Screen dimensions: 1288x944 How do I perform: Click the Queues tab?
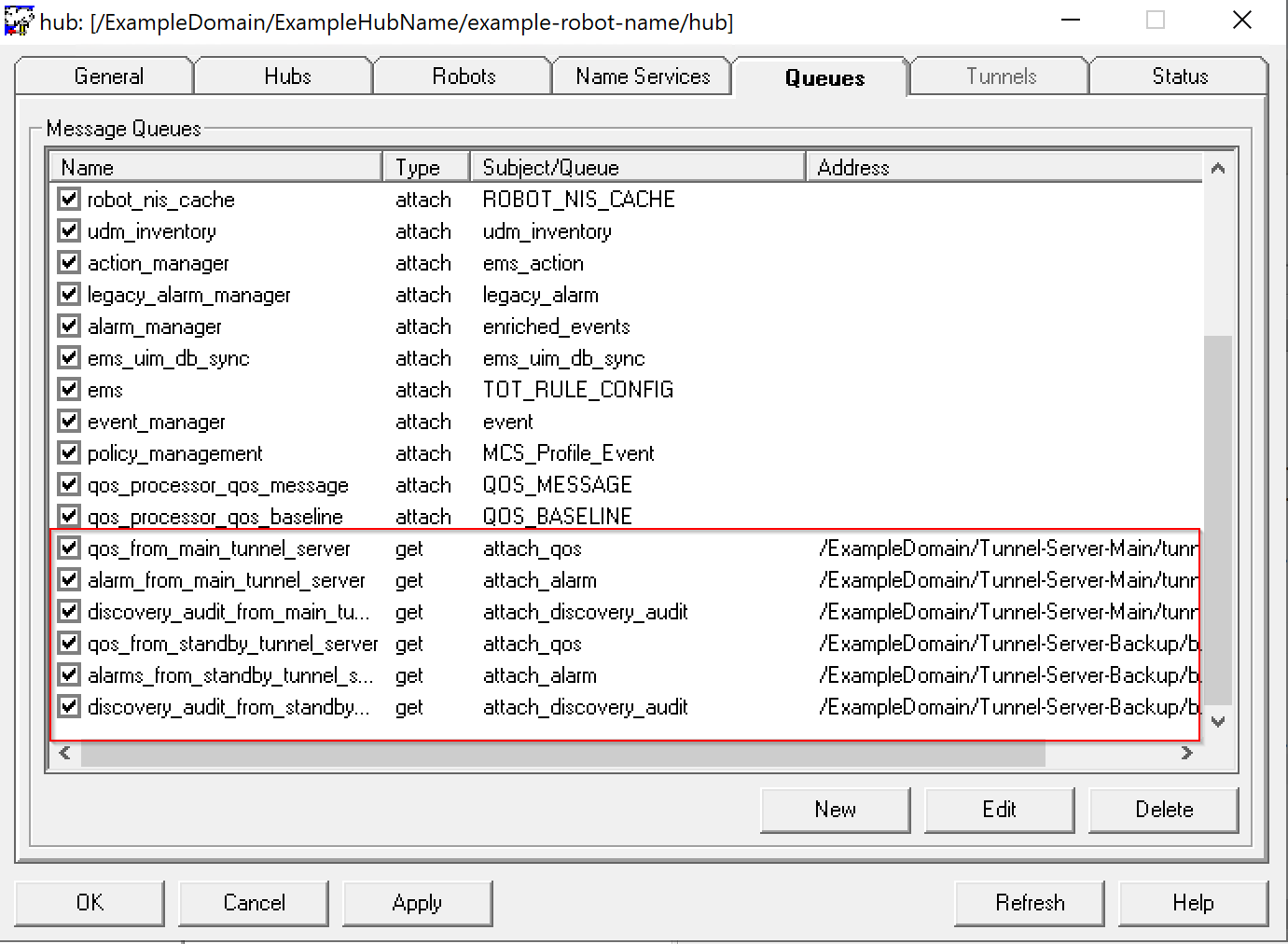(823, 77)
